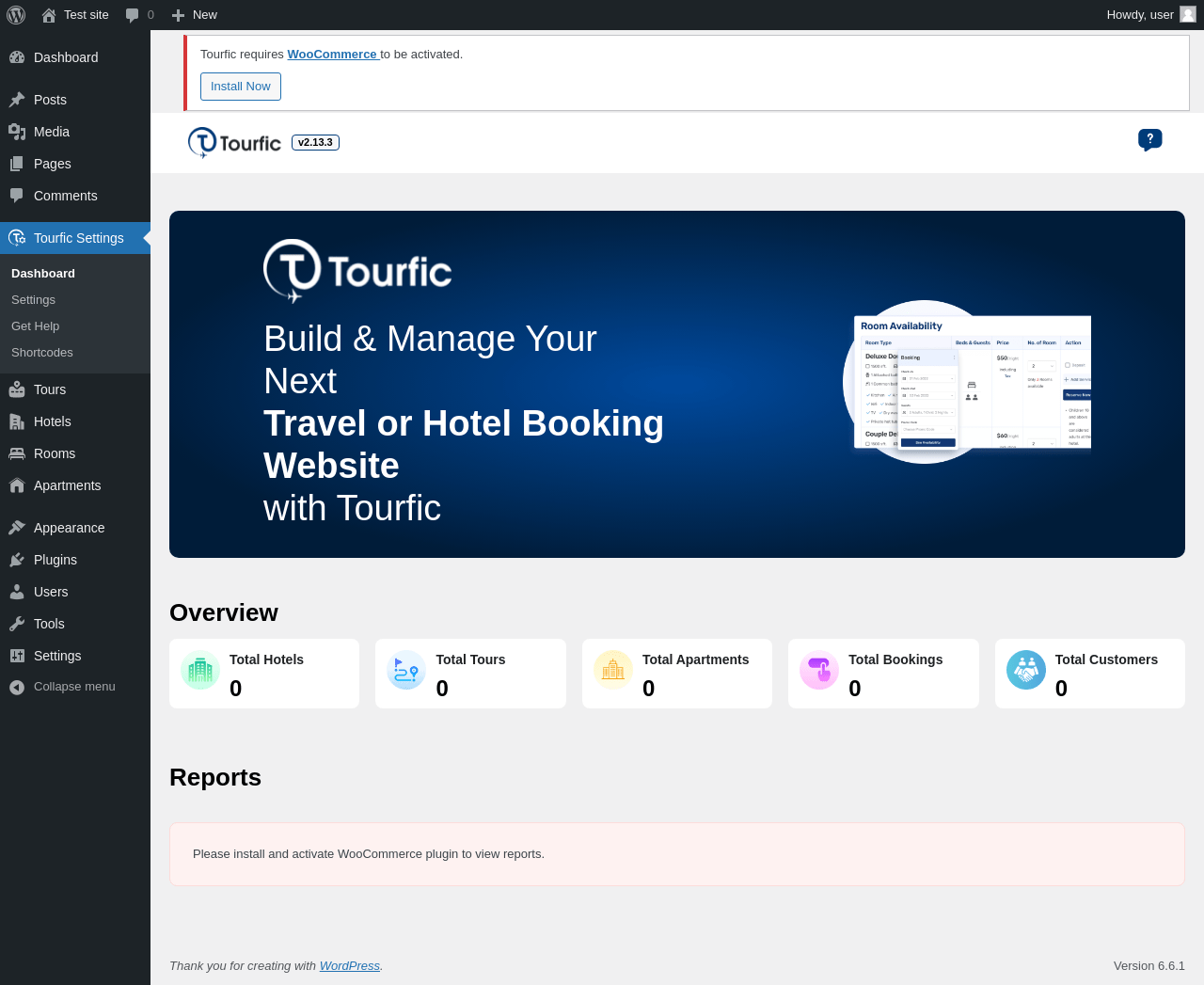Click the Collapse menu label

(74, 687)
